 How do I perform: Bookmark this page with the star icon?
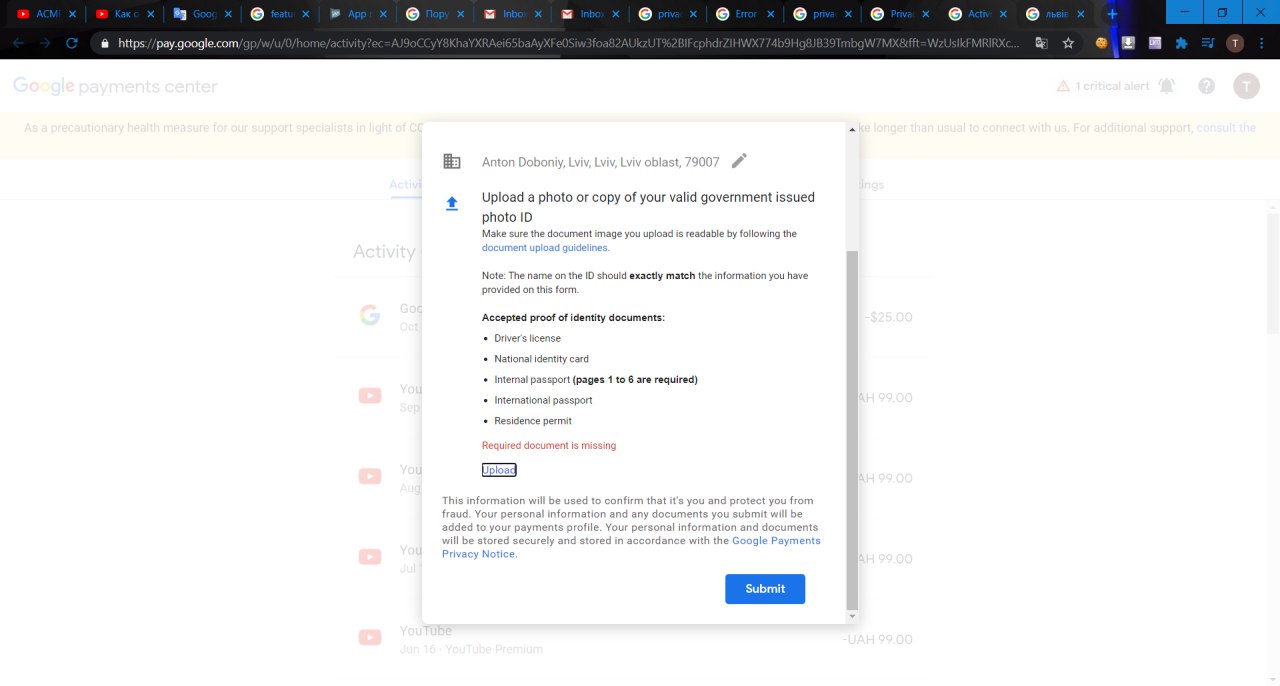[1068, 43]
